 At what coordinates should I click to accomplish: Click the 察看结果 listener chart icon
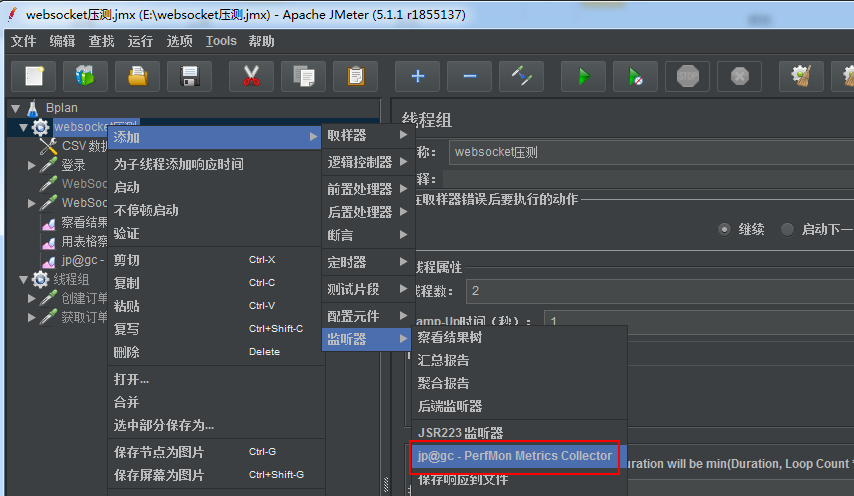[48, 223]
